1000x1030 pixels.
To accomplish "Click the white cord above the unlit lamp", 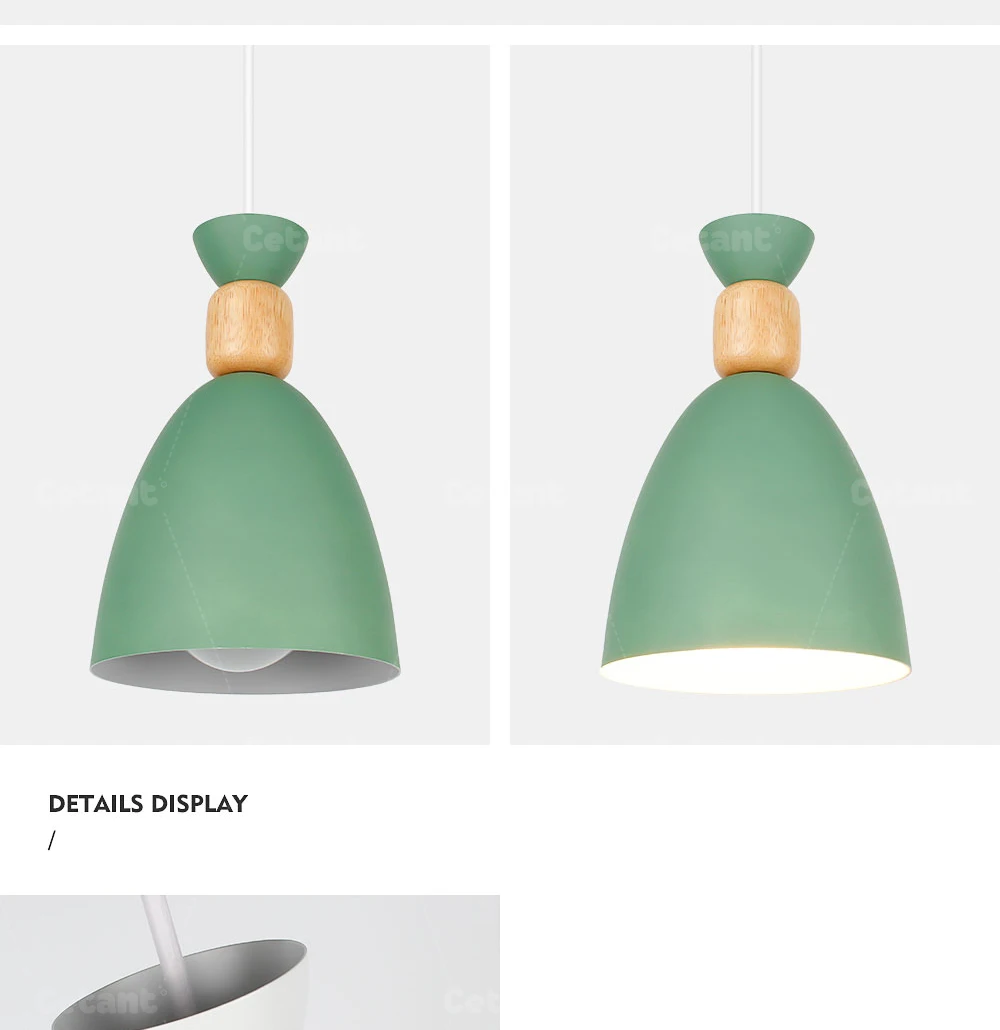I will [x=248, y=129].
